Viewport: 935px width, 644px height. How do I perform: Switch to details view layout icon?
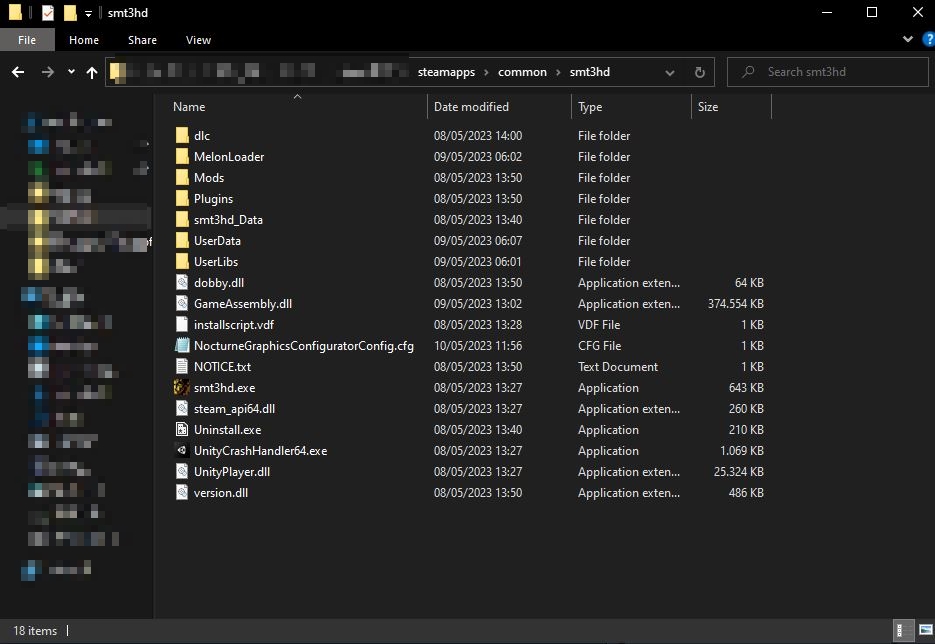click(903, 630)
